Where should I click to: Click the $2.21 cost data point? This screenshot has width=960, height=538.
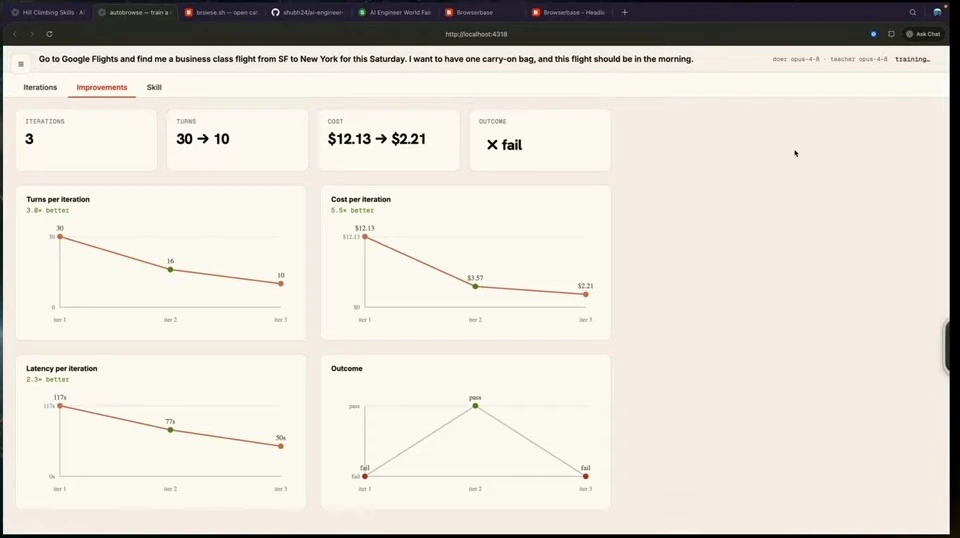(x=586, y=294)
